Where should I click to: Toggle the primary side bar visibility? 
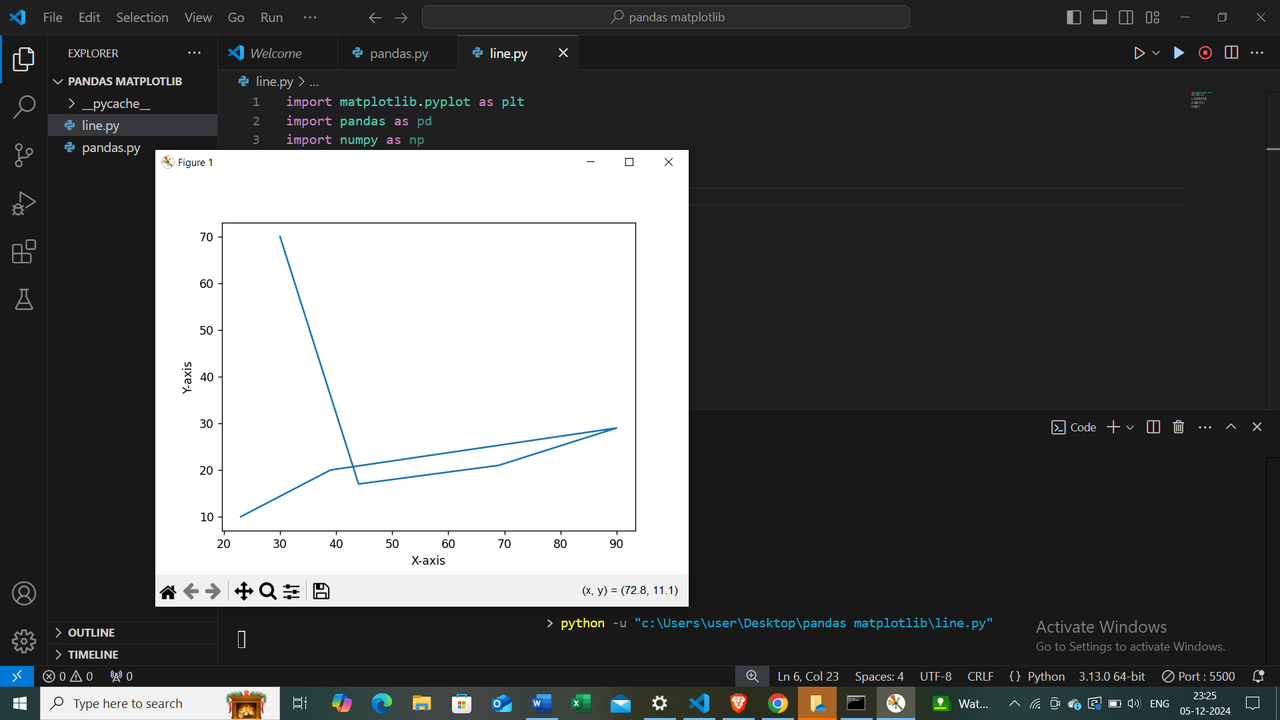point(1072,16)
